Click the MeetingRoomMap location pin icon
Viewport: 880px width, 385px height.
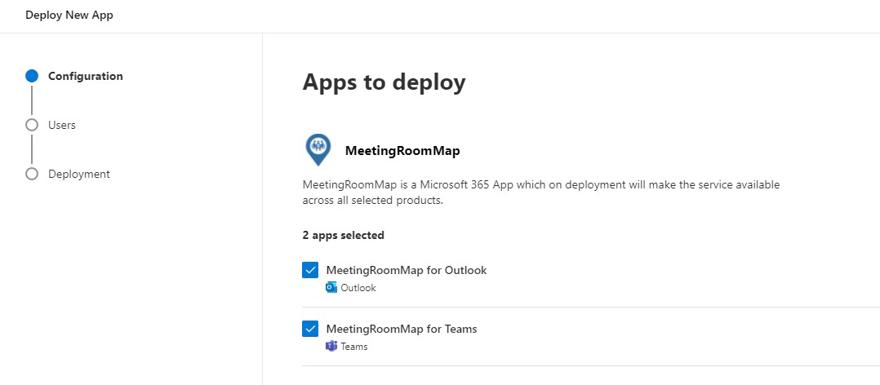(x=318, y=150)
